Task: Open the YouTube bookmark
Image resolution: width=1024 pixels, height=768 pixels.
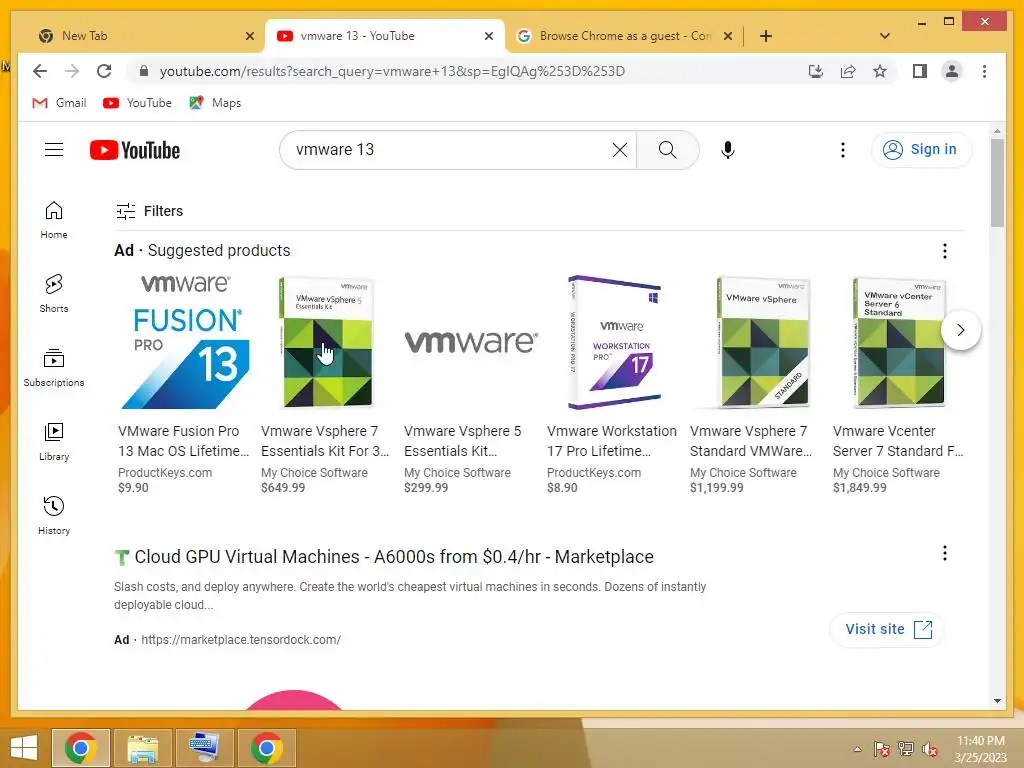Action: click(137, 103)
